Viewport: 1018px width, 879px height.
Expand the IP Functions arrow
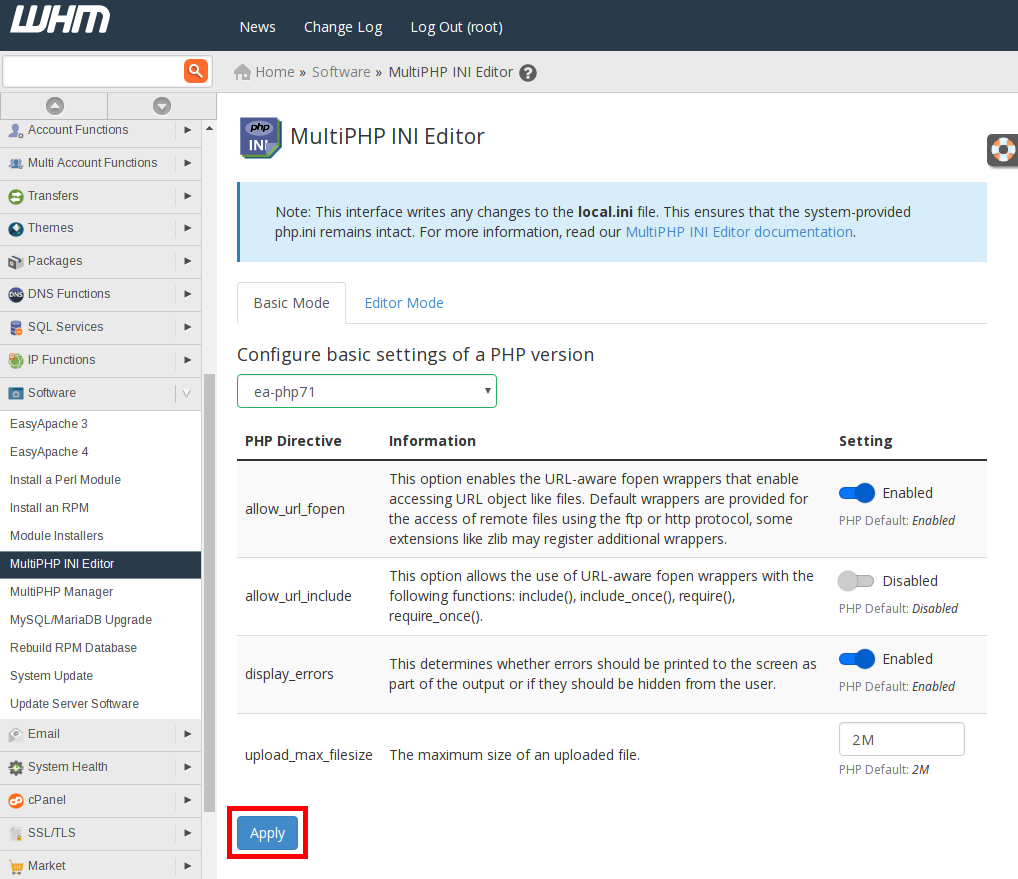click(188, 360)
